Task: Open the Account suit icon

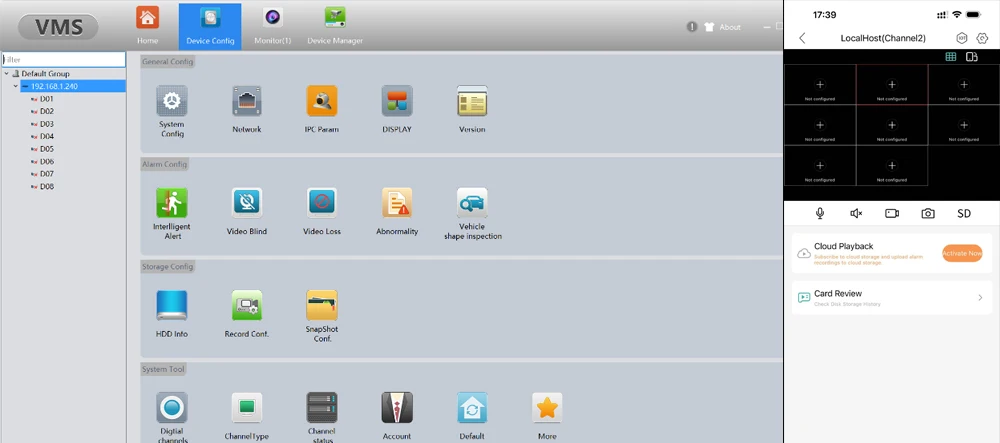Action: 397,408
